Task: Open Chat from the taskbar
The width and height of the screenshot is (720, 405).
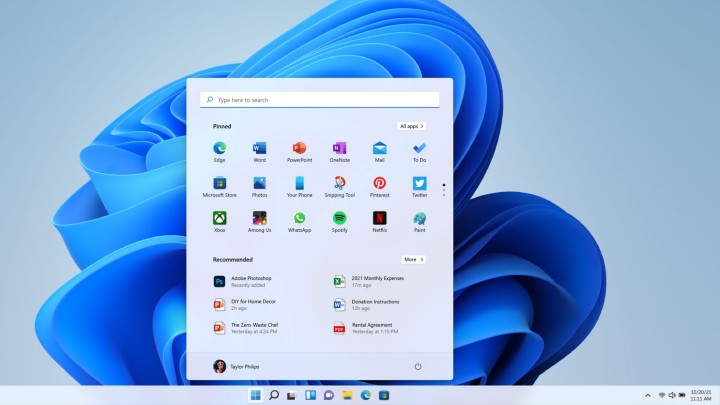Action: (329, 395)
